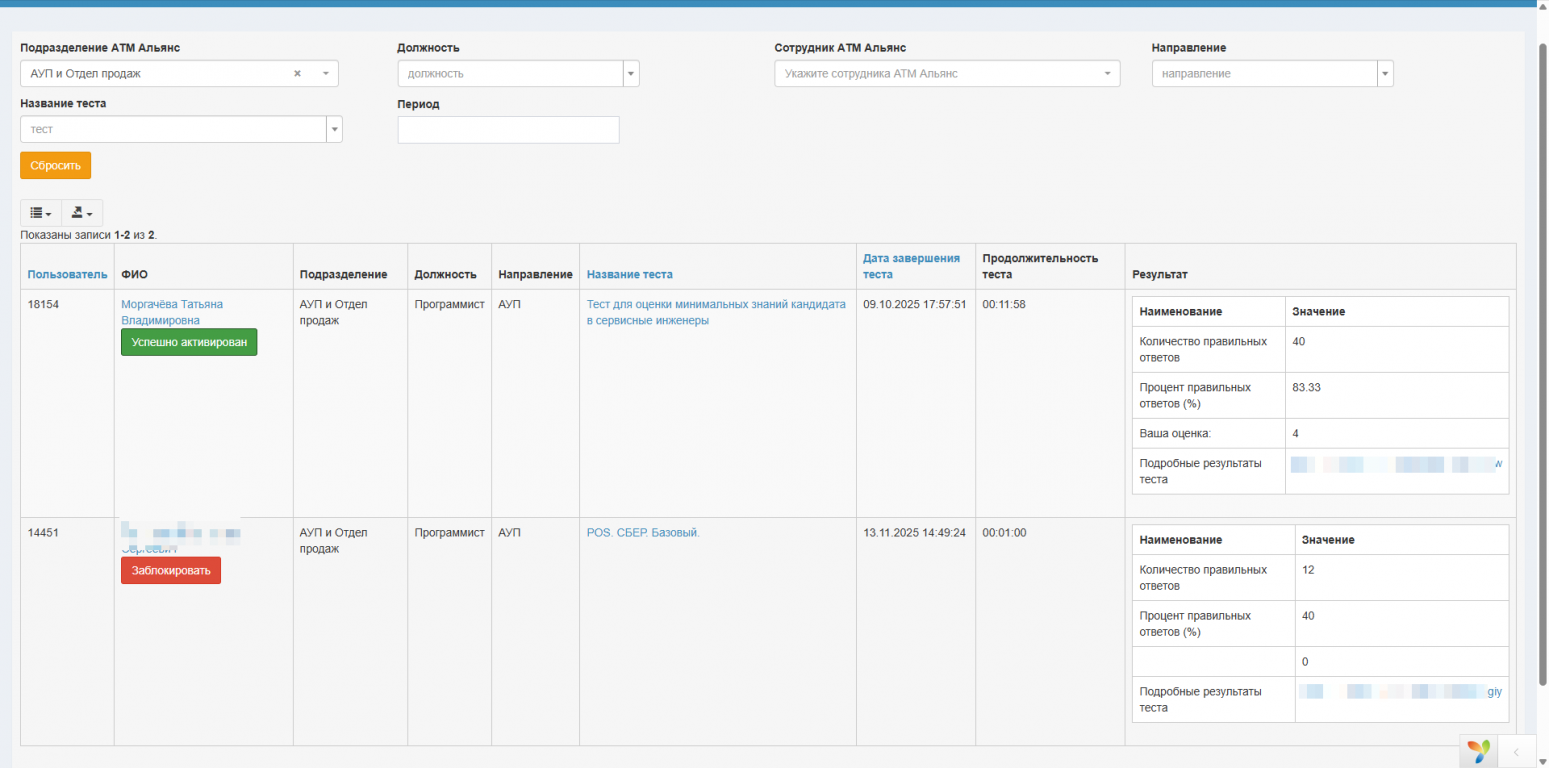Expand the debug toolbar arrow
Image resolution: width=1549 pixels, height=768 pixels.
1516,751
